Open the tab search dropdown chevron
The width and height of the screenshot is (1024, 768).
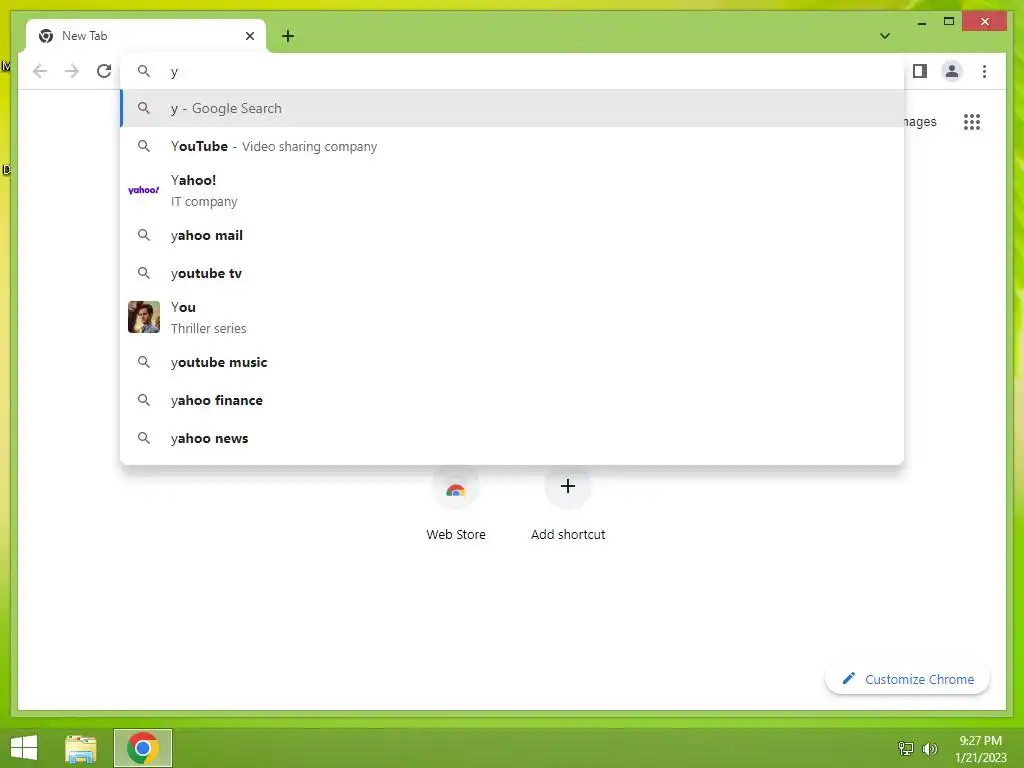885,36
